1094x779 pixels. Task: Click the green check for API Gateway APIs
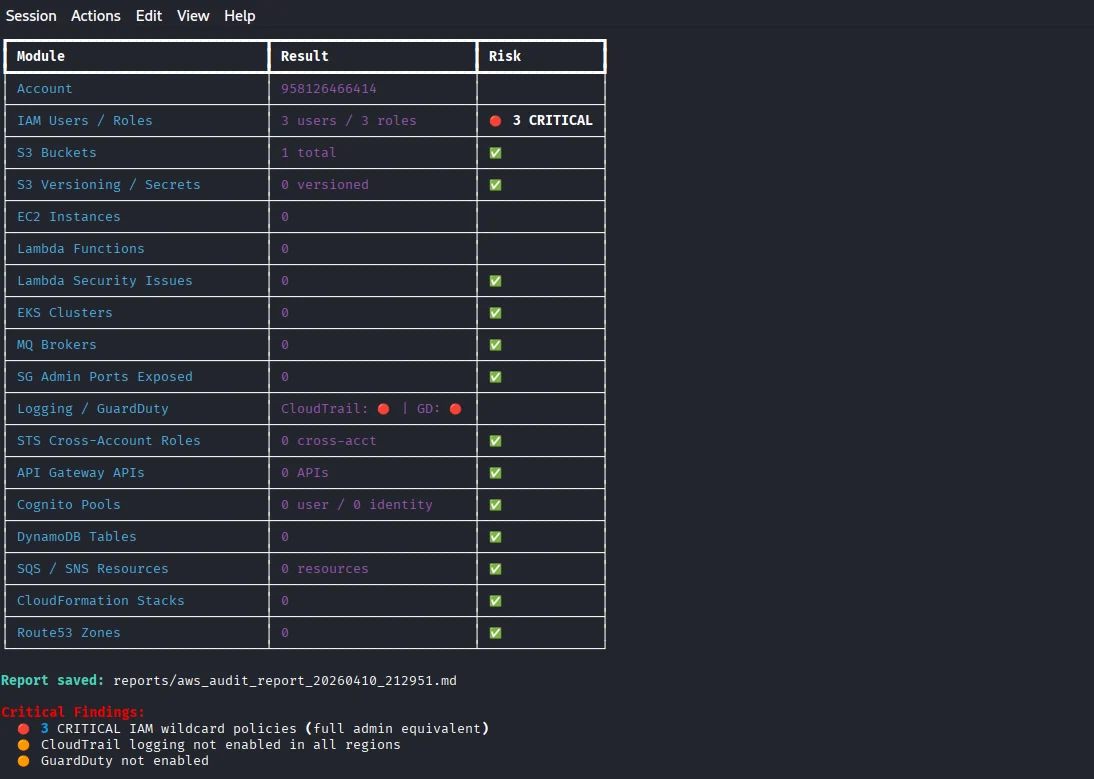[495, 473]
